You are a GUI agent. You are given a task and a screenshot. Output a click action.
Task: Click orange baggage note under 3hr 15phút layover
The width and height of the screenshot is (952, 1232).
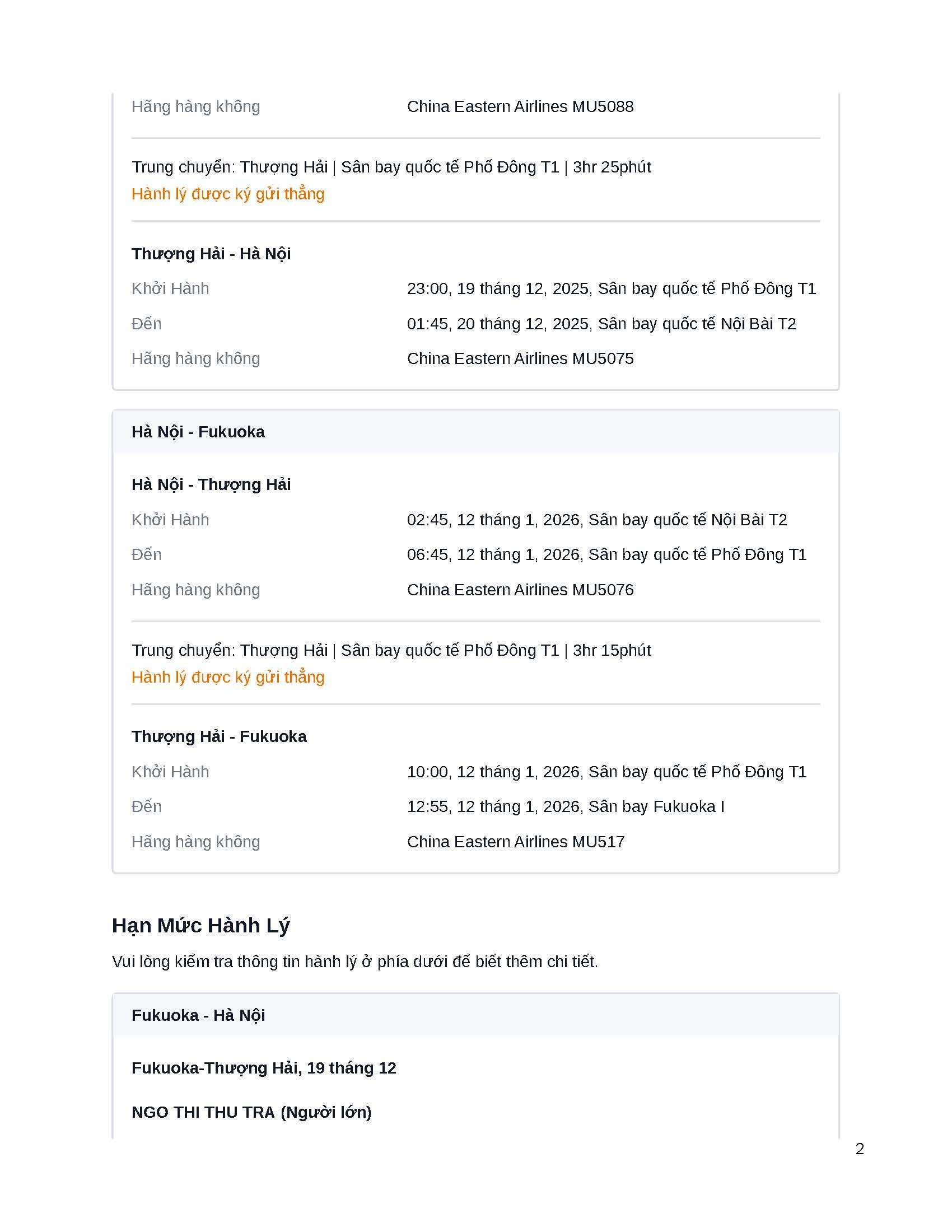tap(228, 677)
